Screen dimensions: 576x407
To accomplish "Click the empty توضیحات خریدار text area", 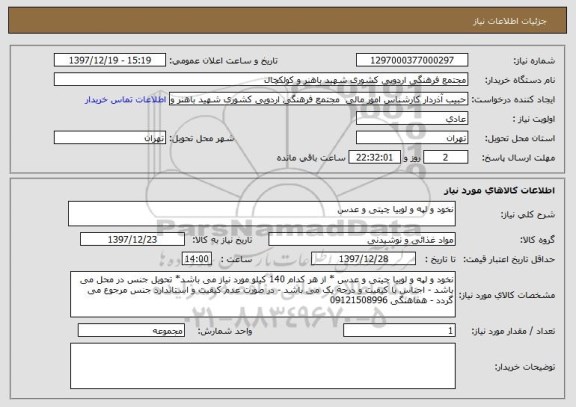I will click(263, 366).
